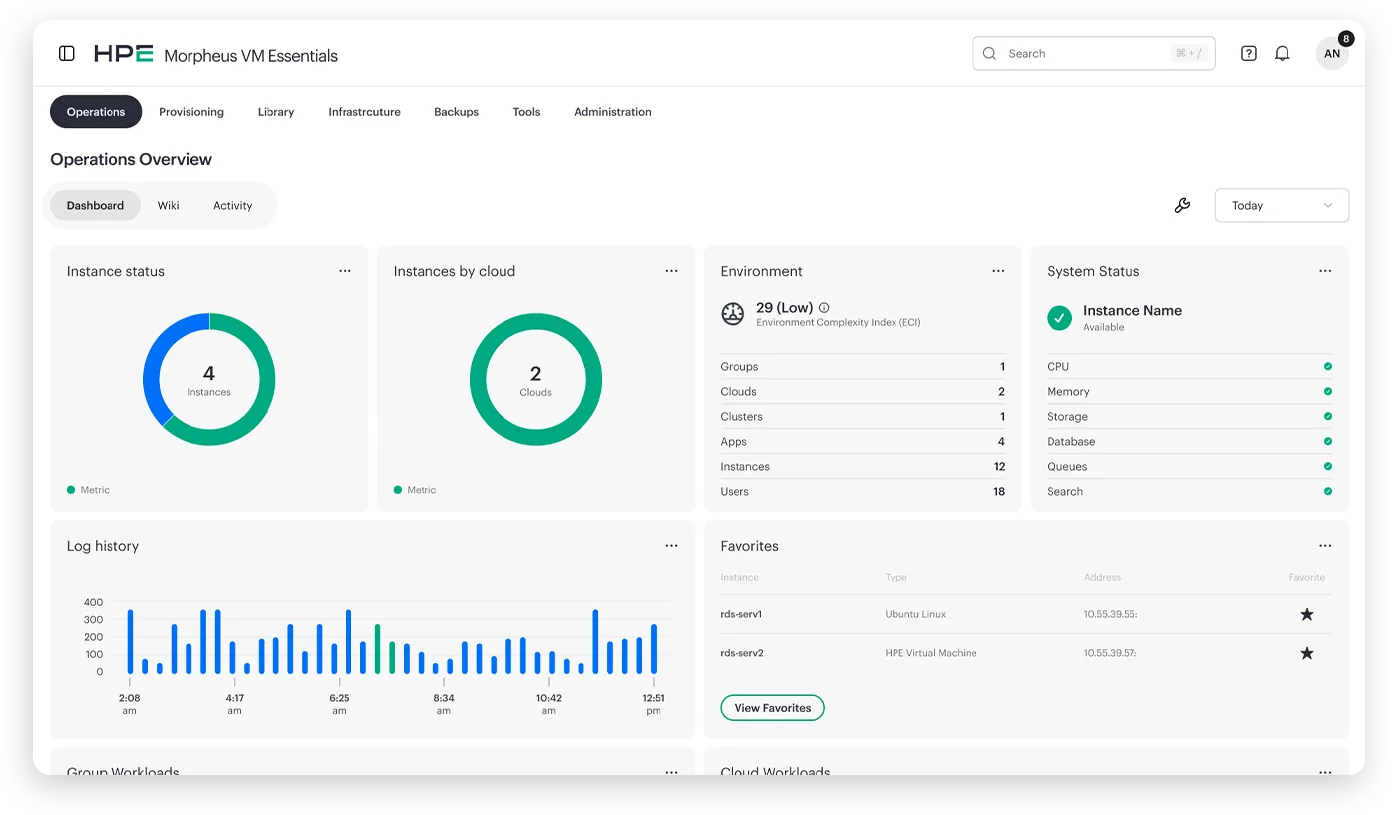Image resolution: width=1392 pixels, height=815 pixels.
Task: Open the AN user avatar menu
Action: tap(1331, 54)
